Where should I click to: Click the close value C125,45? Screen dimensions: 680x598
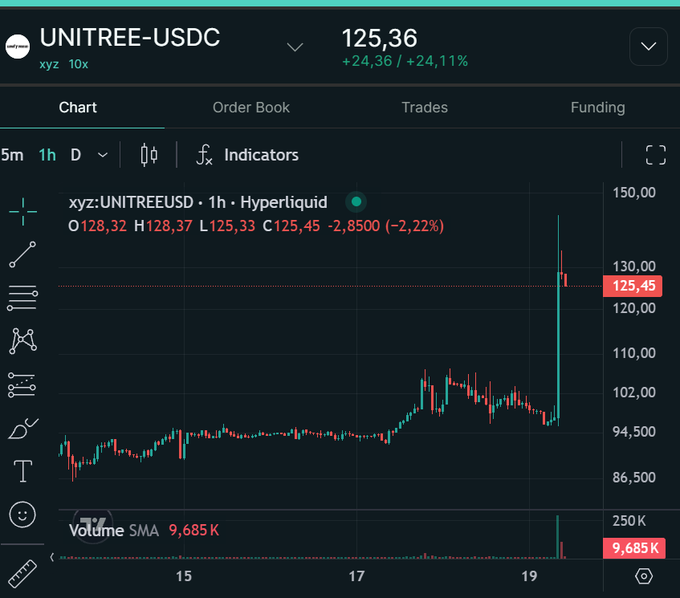(x=291, y=226)
